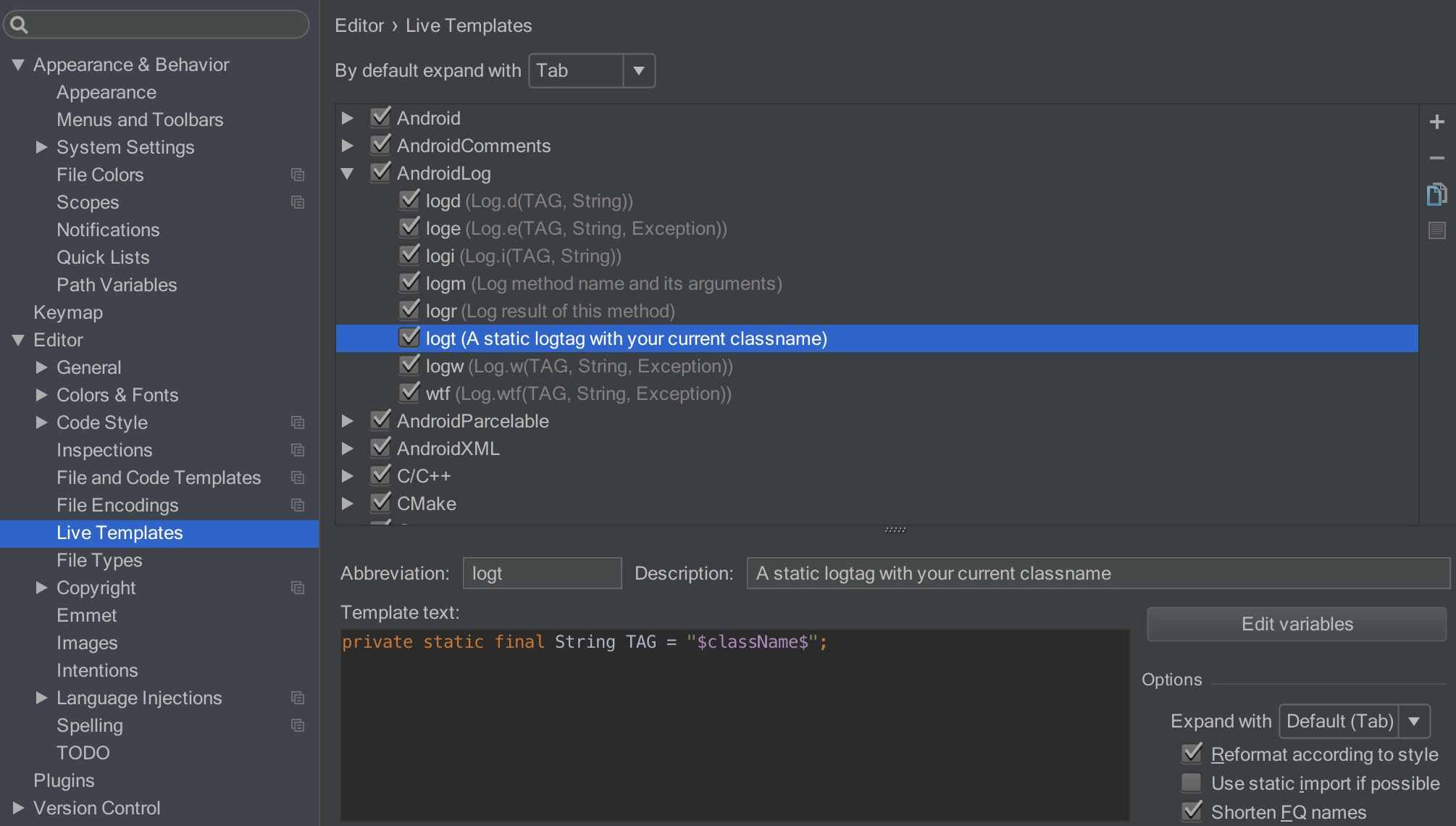1456x826 pixels.
Task: Click inside the Abbreviation text field
Action: coord(542,573)
